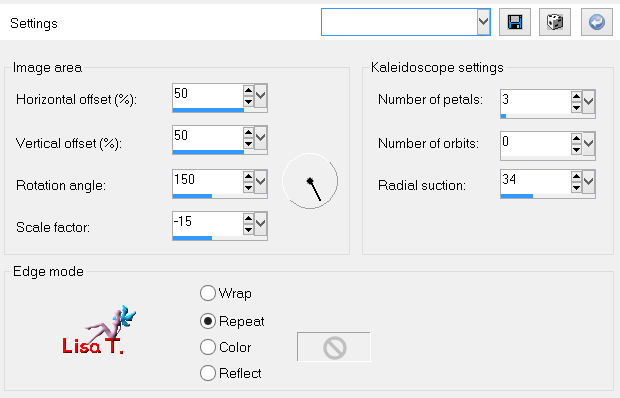Select the Wrap edge mode
This screenshot has width=620, height=398.
[208, 293]
